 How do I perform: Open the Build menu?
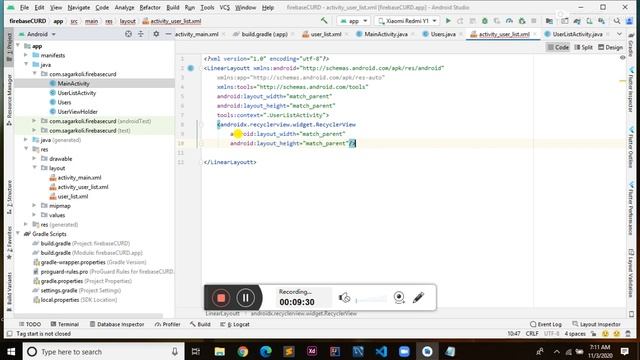tap(173, 7)
